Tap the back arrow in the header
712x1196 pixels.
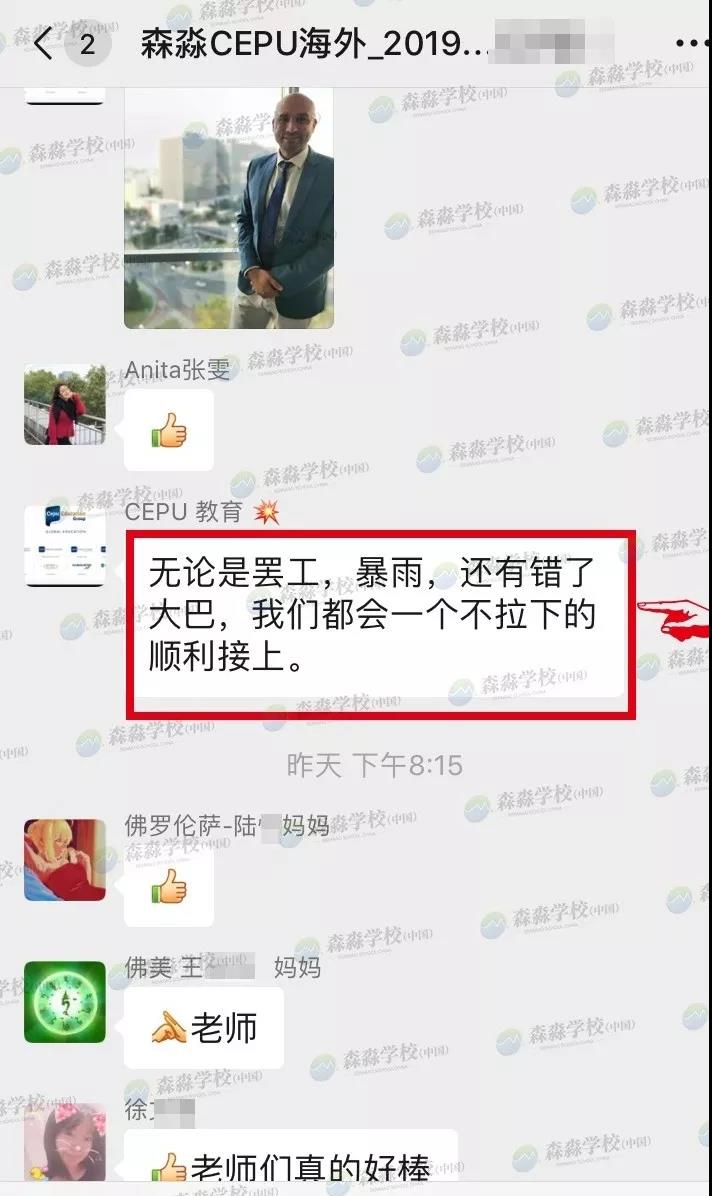[43, 43]
